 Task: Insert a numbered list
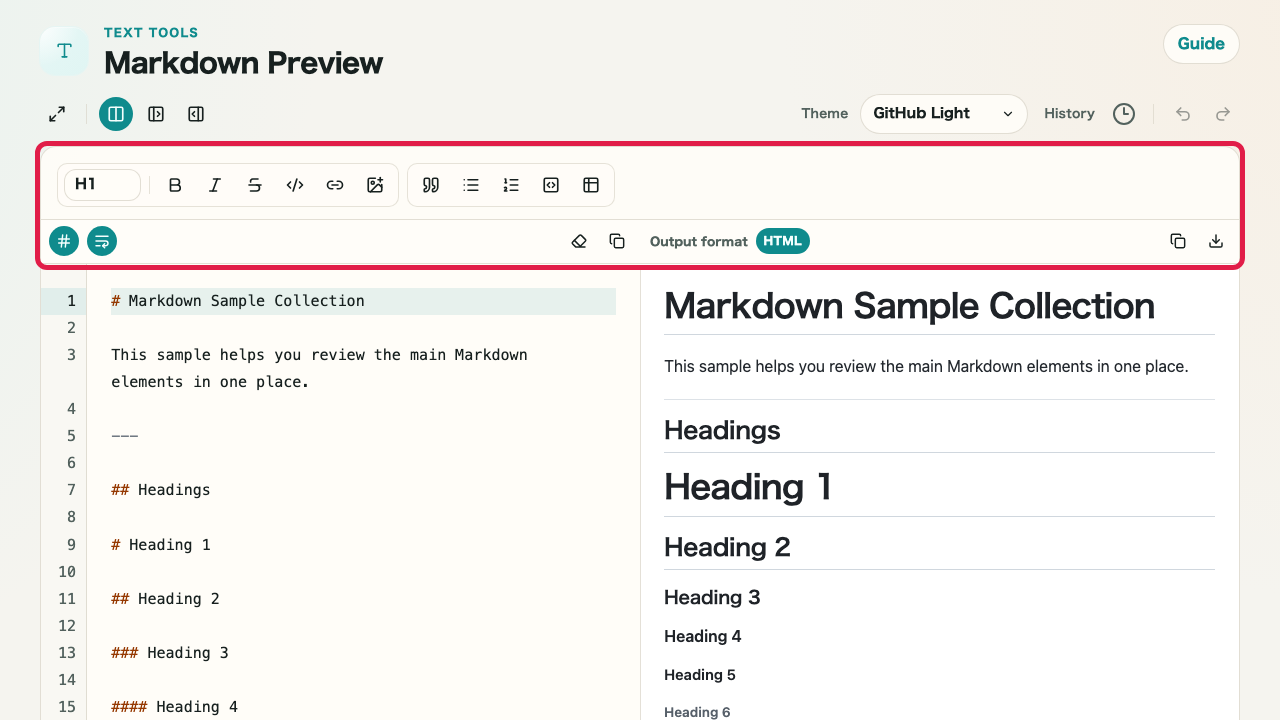511,185
